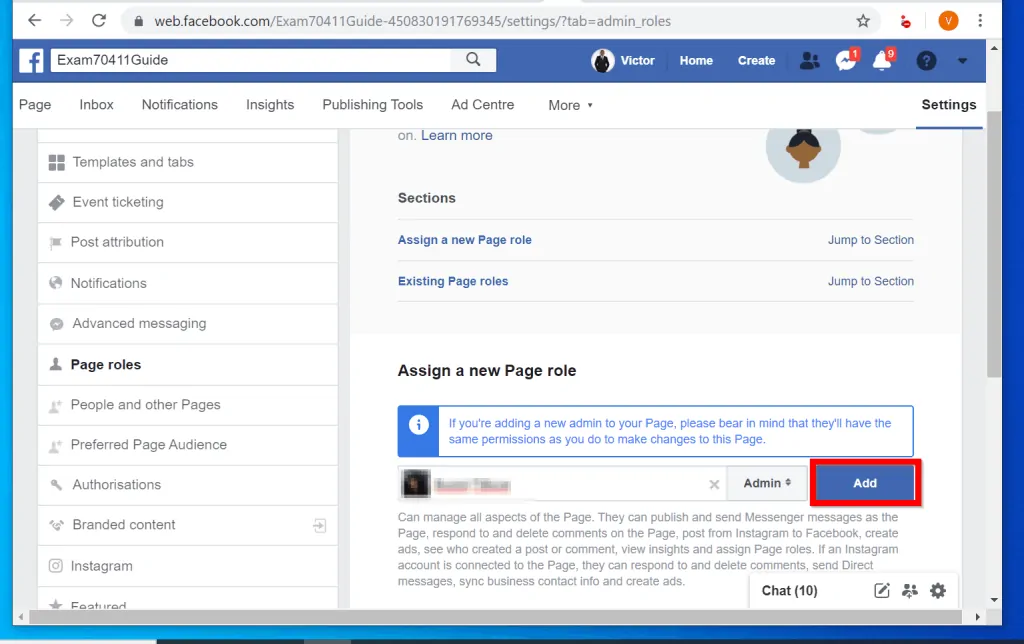Open the Publishing Tools tab

pos(372,104)
